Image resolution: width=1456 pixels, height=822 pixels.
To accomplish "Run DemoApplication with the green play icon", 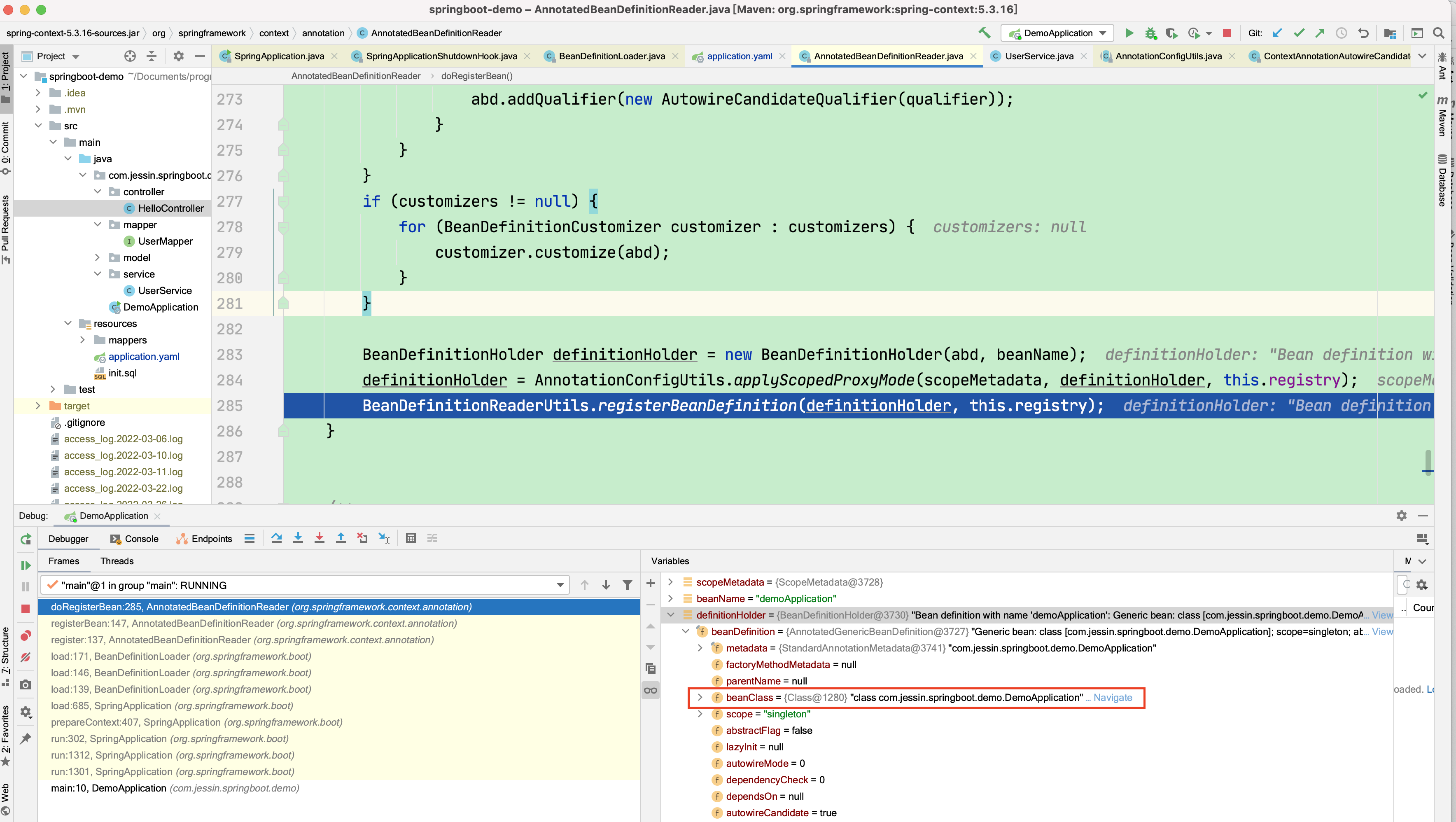I will tap(1129, 33).
